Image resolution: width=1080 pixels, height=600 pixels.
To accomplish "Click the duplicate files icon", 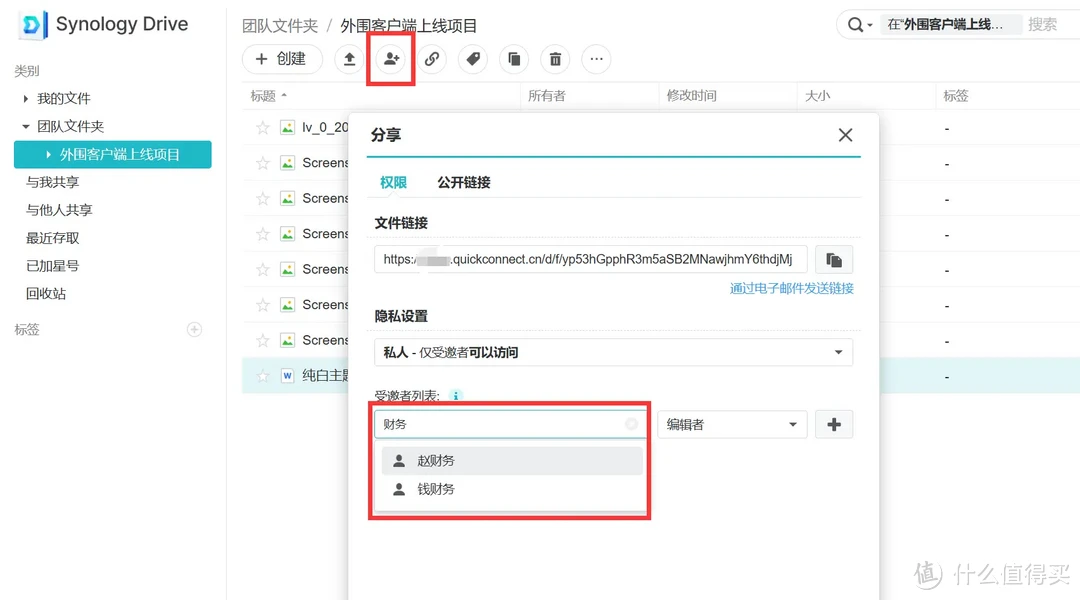I will click(x=513, y=59).
